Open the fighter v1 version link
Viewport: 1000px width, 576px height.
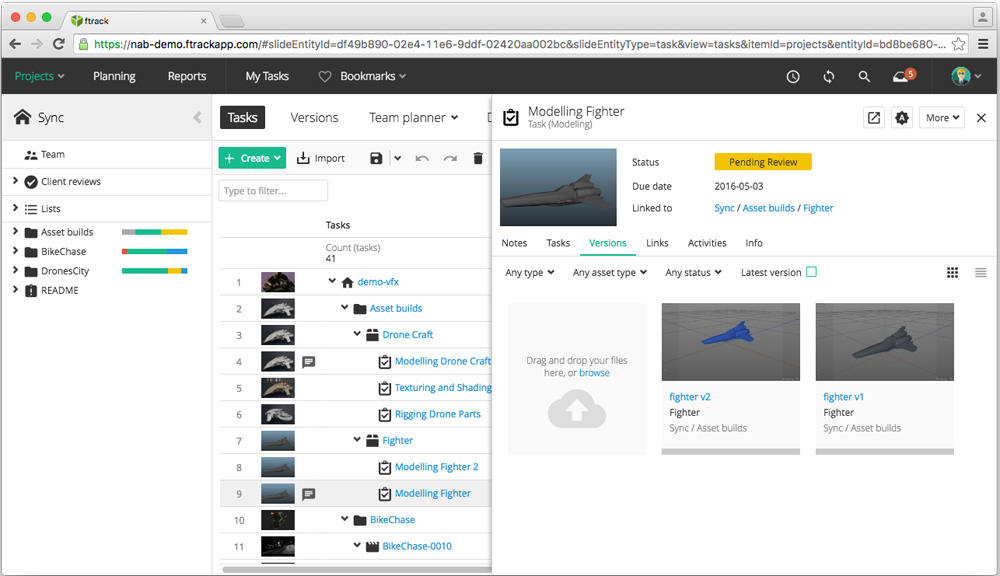click(843, 397)
